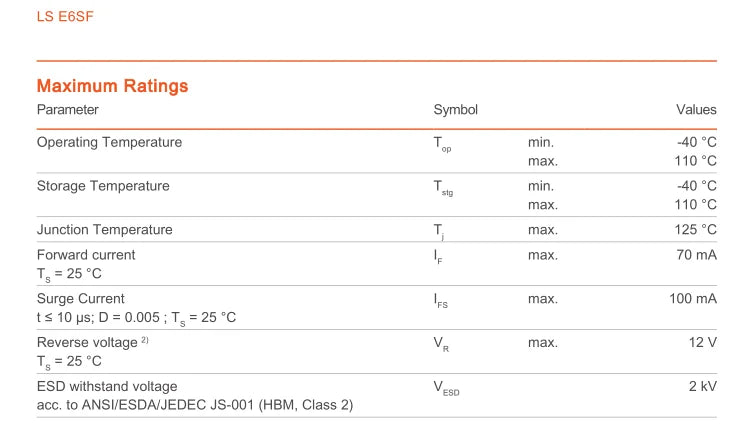Click the Parameter column header

click(x=68, y=110)
